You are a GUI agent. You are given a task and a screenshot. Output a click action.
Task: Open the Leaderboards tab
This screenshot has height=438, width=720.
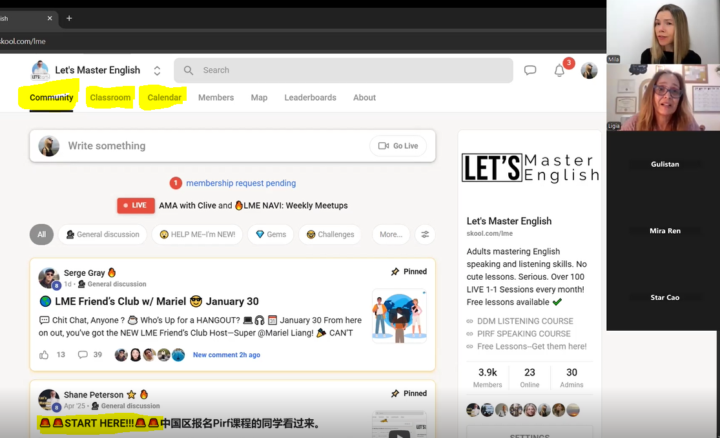(310, 97)
